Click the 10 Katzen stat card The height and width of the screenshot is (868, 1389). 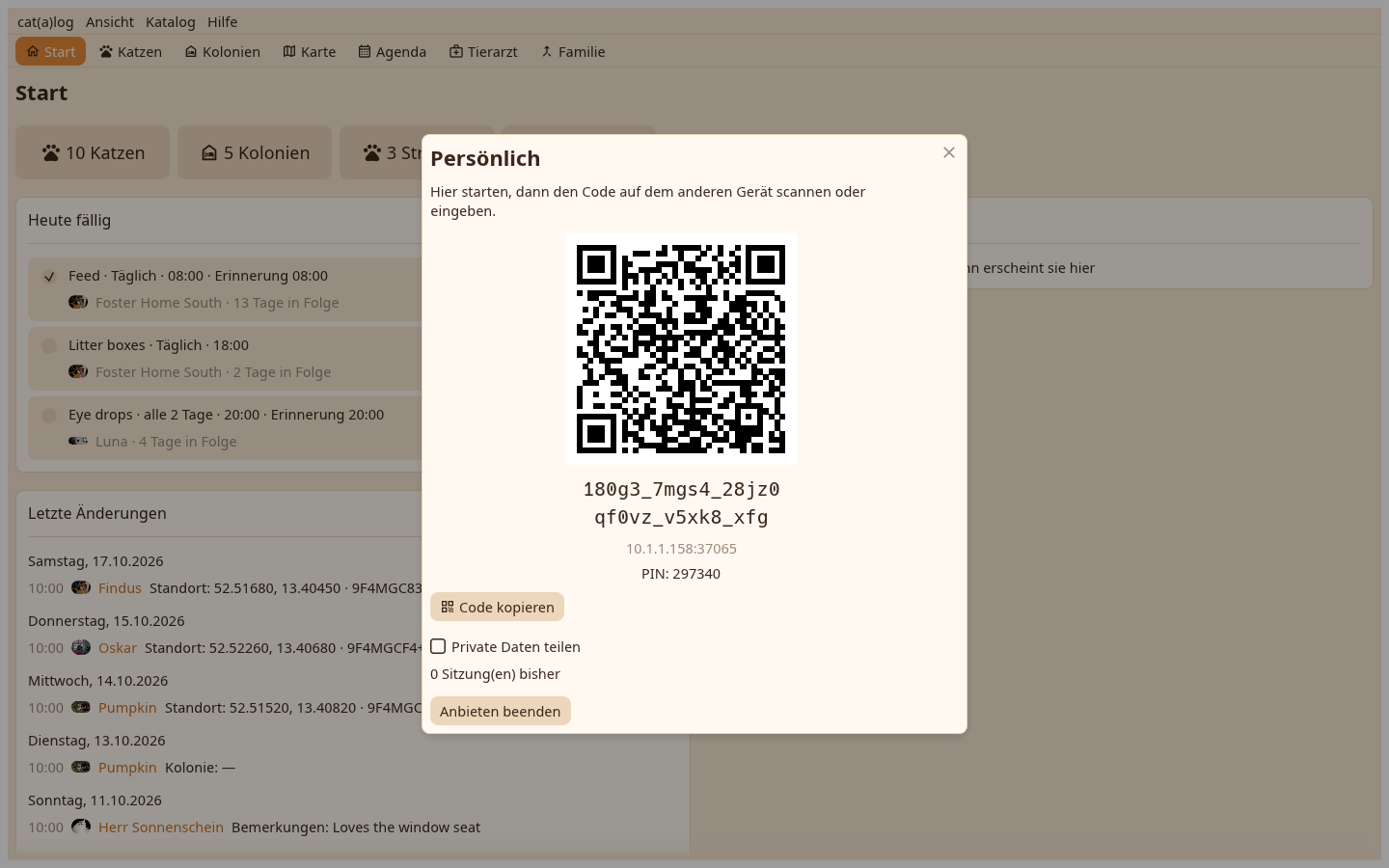tap(93, 152)
